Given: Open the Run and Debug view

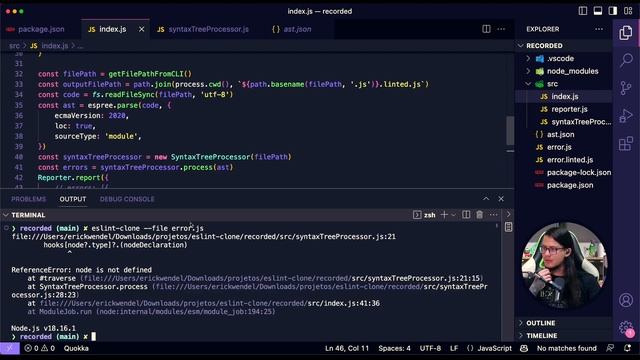Looking at the screenshot, I should click(x=626, y=116).
